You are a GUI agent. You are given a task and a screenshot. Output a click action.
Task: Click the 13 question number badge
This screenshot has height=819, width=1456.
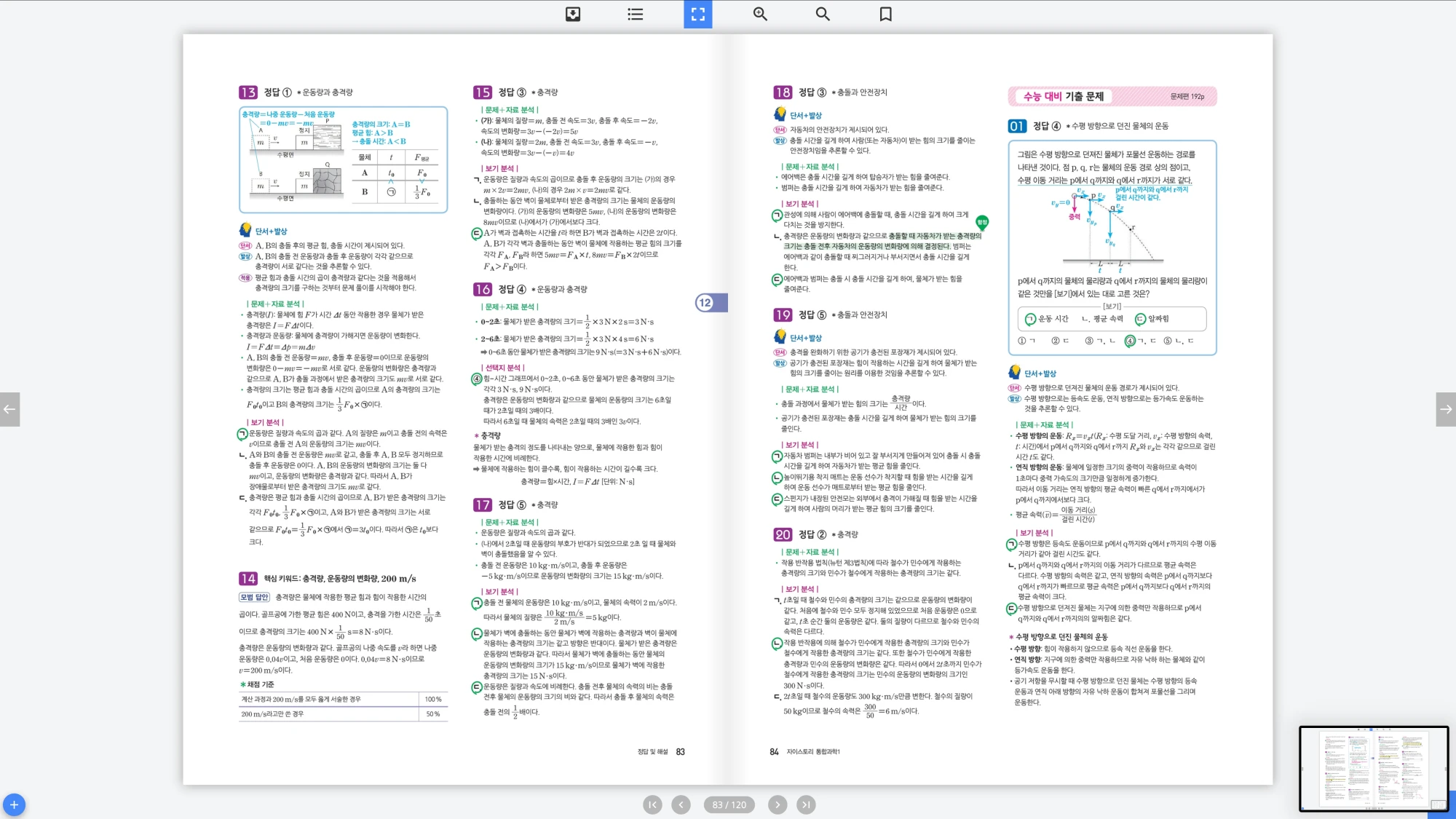[248, 92]
